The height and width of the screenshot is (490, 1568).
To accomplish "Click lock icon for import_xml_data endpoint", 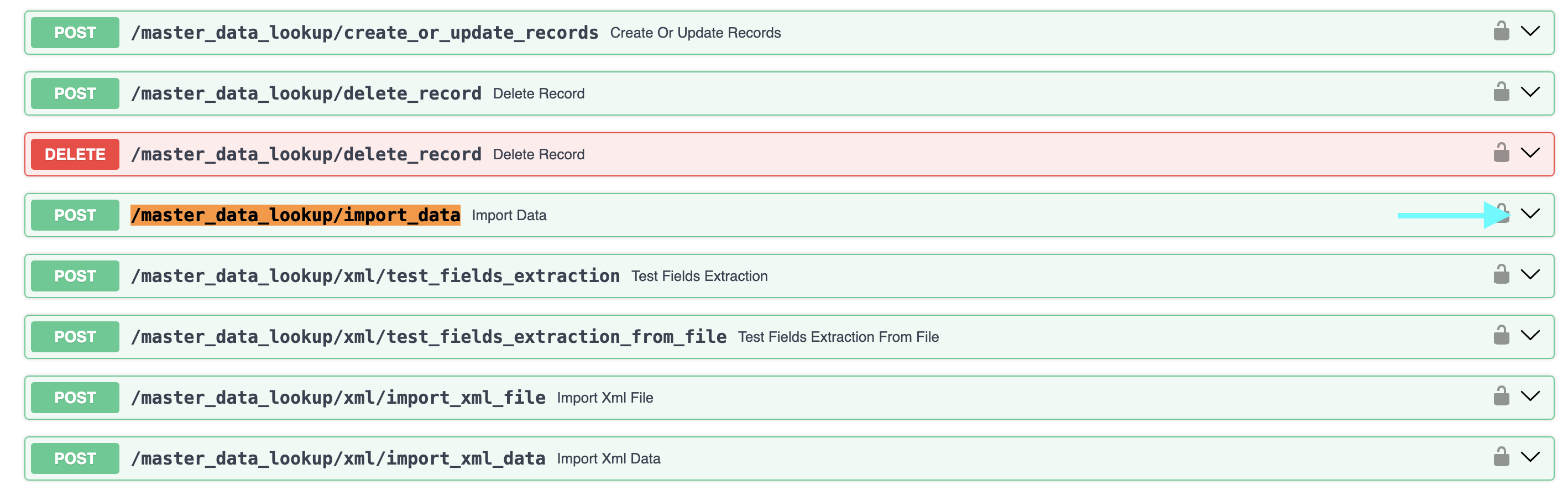I will tap(1501, 457).
